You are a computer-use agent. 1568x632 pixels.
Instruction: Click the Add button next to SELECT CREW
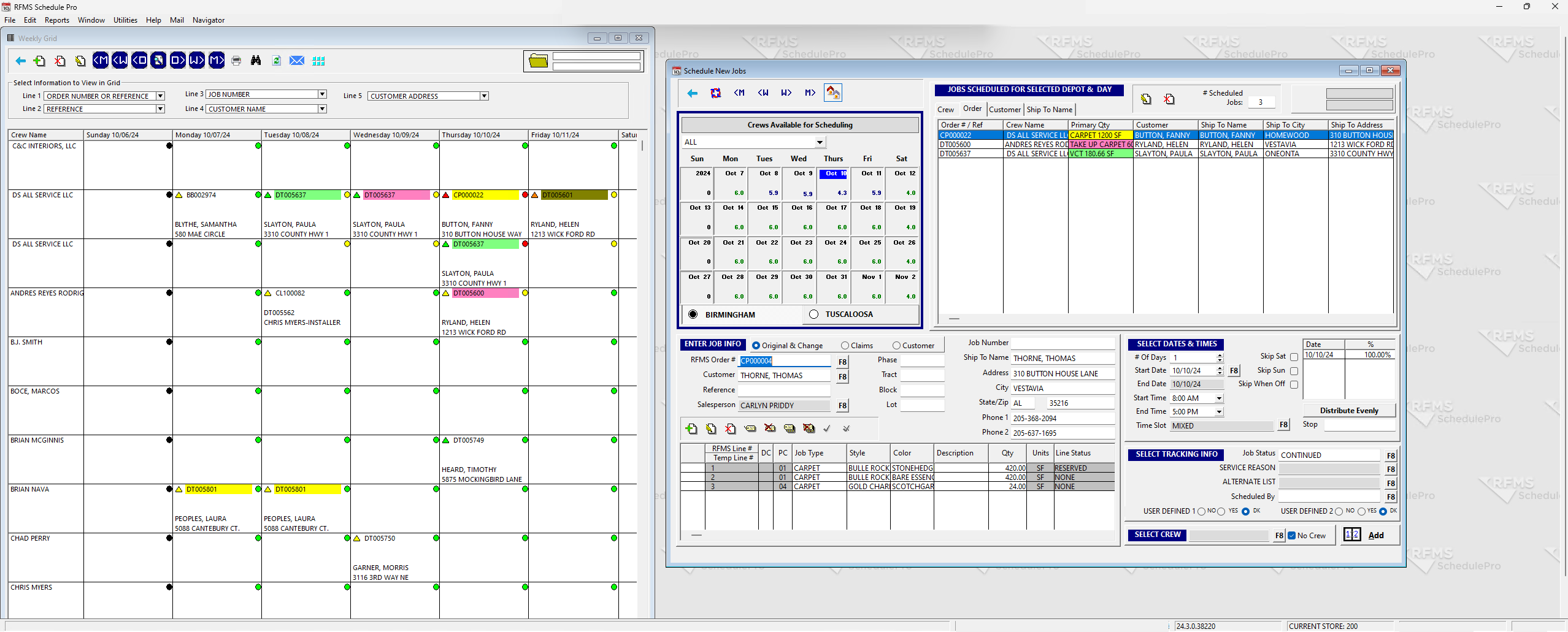1375,535
